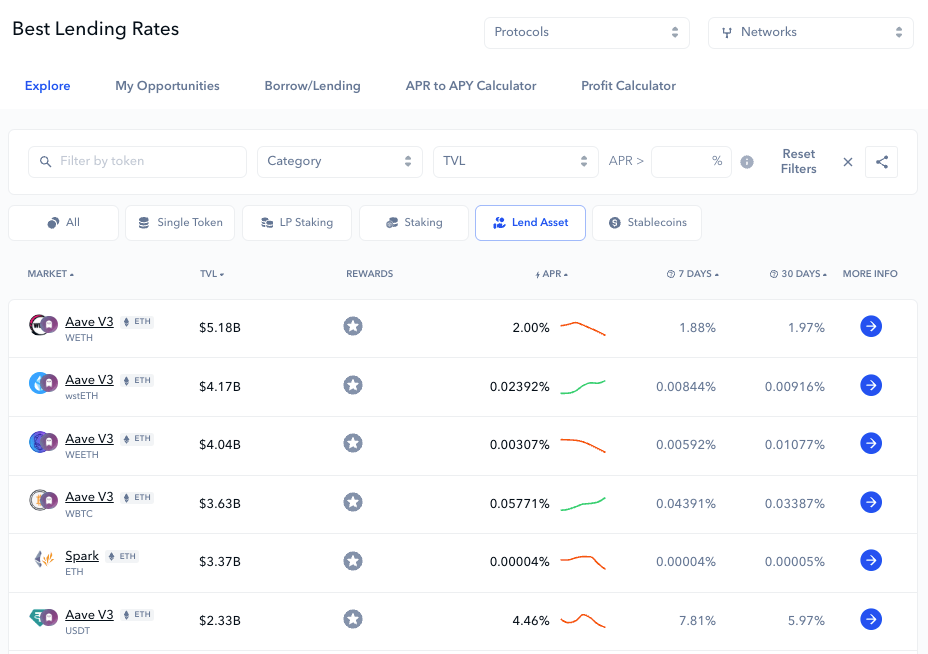
Task: Open more info arrow for Spark ETH market
Action: pyautogui.click(x=871, y=560)
